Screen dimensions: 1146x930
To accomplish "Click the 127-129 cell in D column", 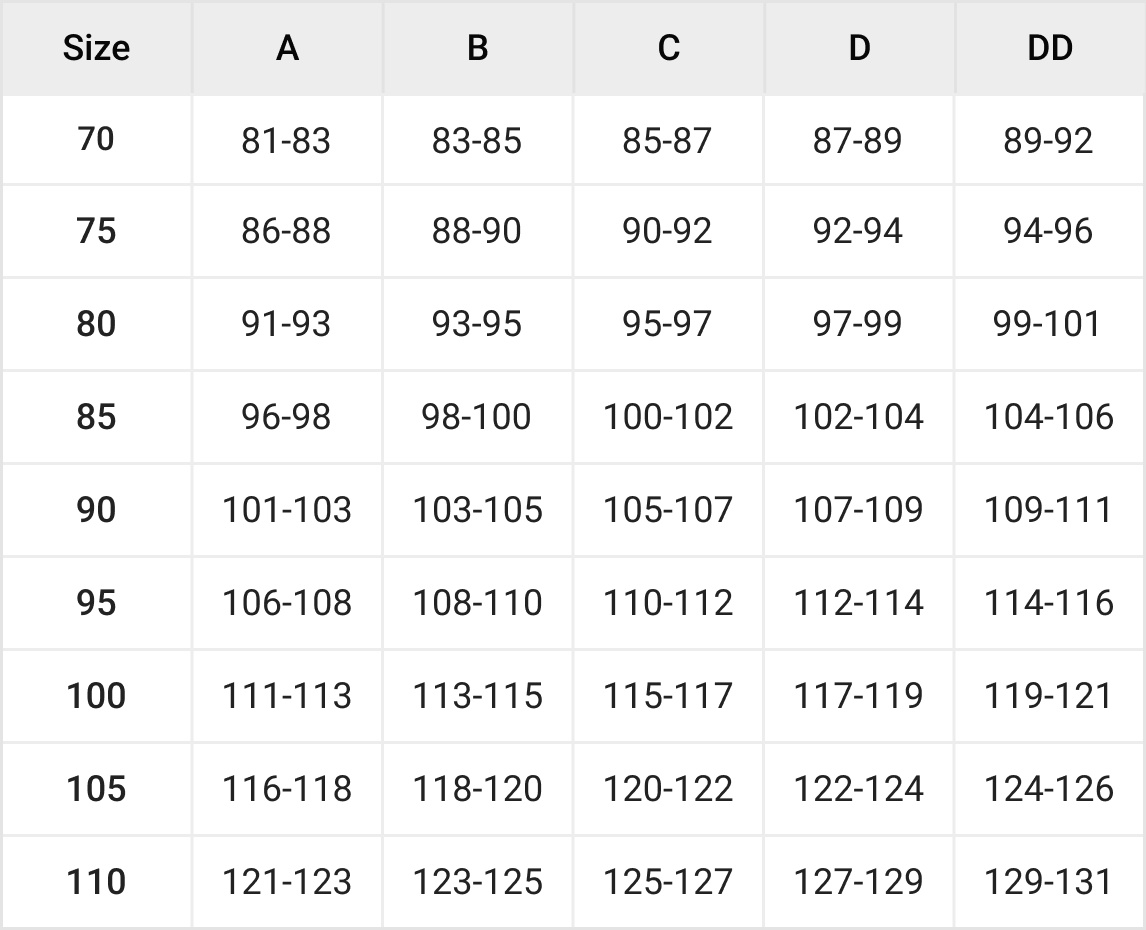I will [x=858, y=882].
